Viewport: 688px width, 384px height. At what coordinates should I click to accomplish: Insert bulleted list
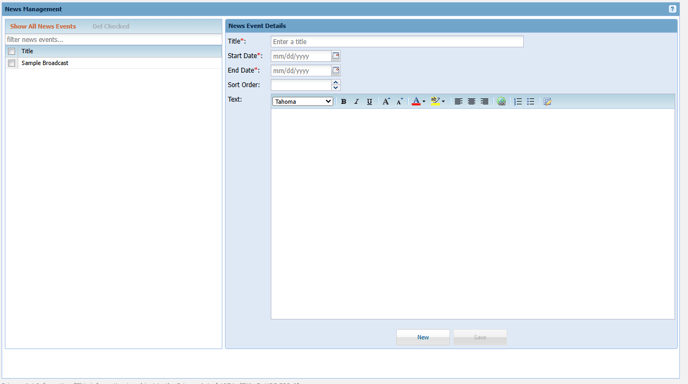click(530, 101)
